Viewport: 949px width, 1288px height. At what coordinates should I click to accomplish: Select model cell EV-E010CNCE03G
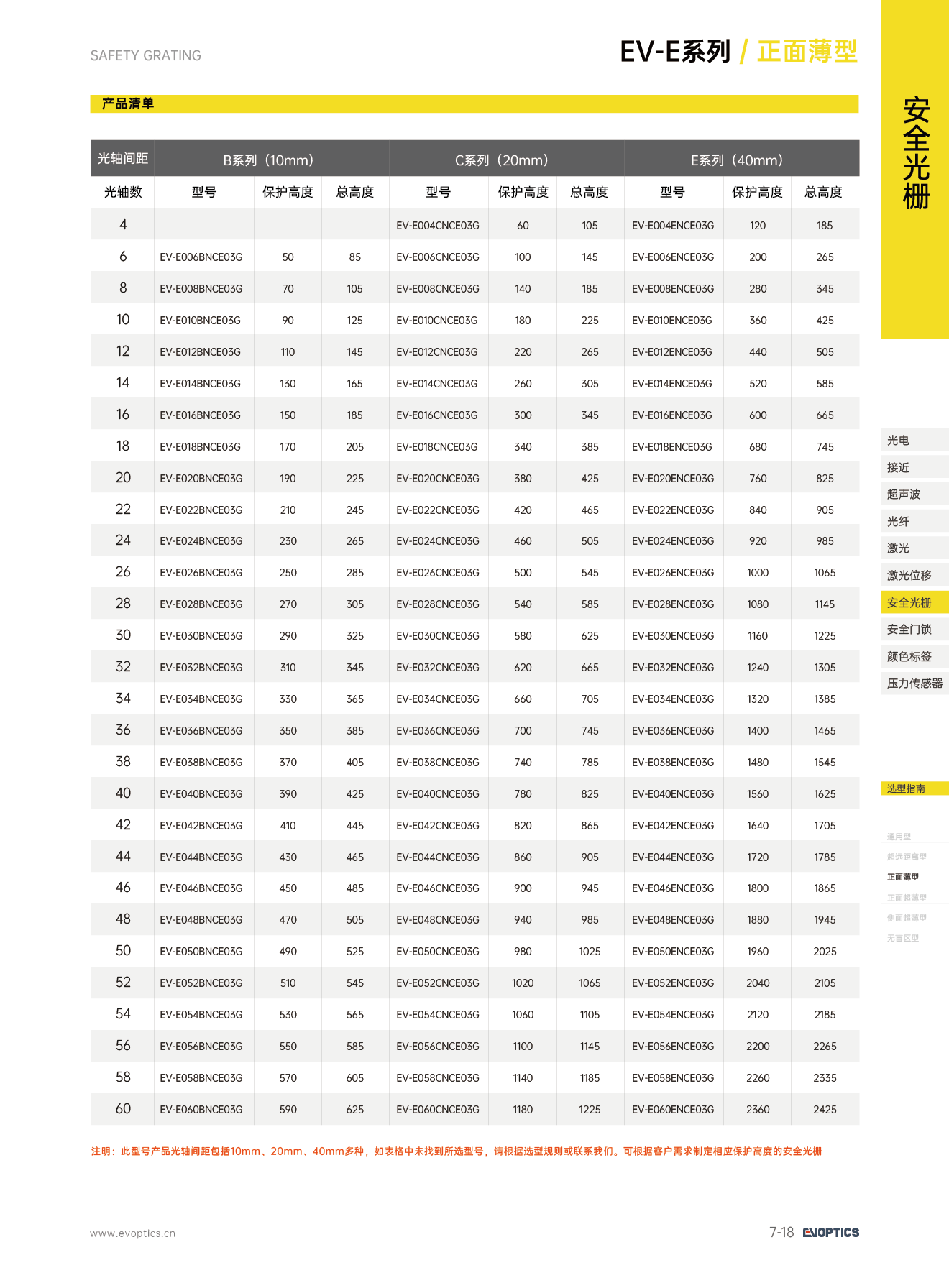(x=437, y=321)
